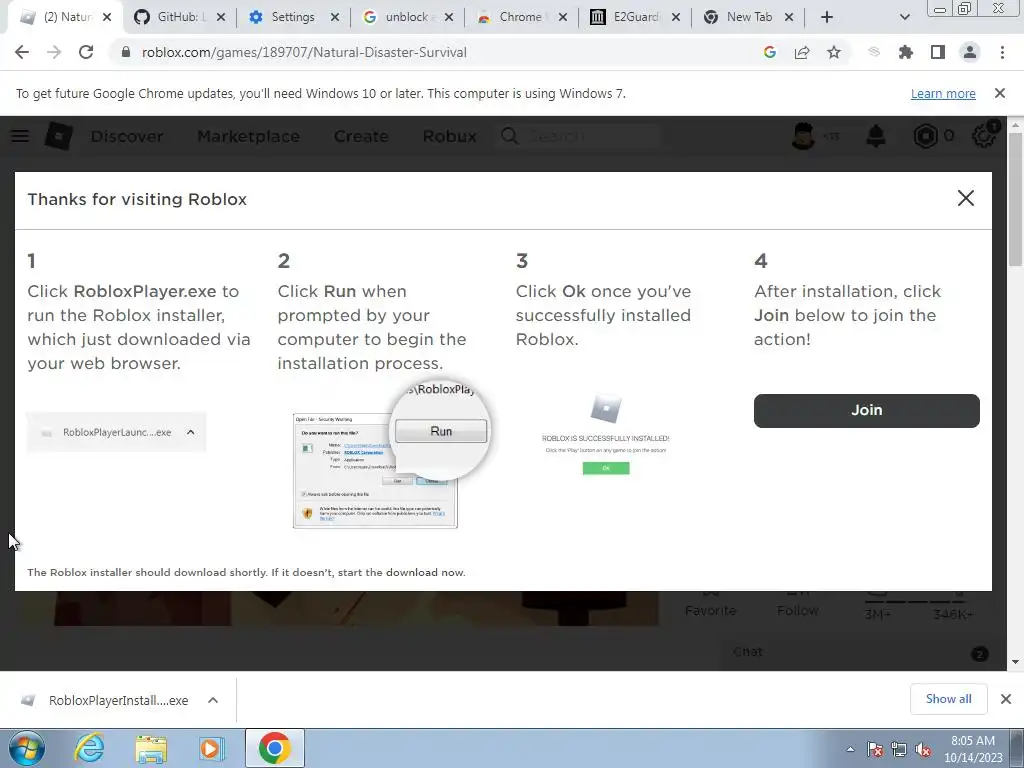The width and height of the screenshot is (1024, 768).
Task: Open a new tab with plus button
Action: 827,17
